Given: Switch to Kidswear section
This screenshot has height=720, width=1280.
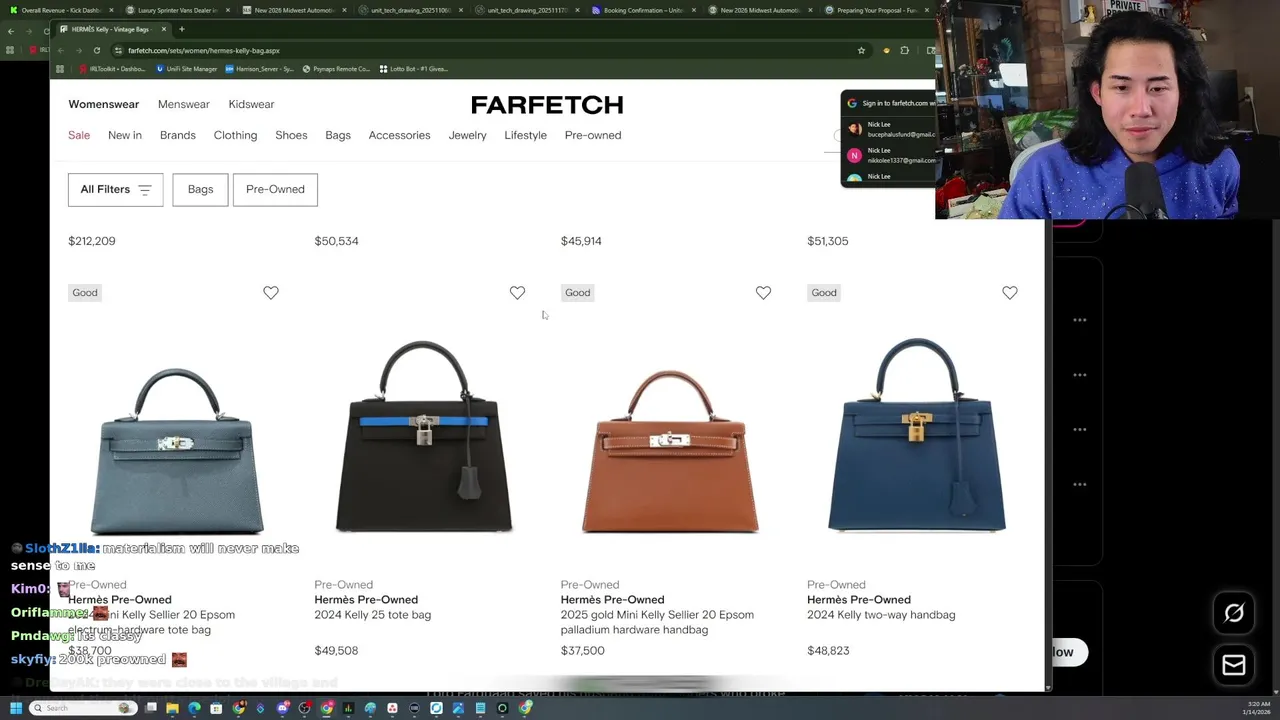Looking at the screenshot, I should click(x=251, y=104).
